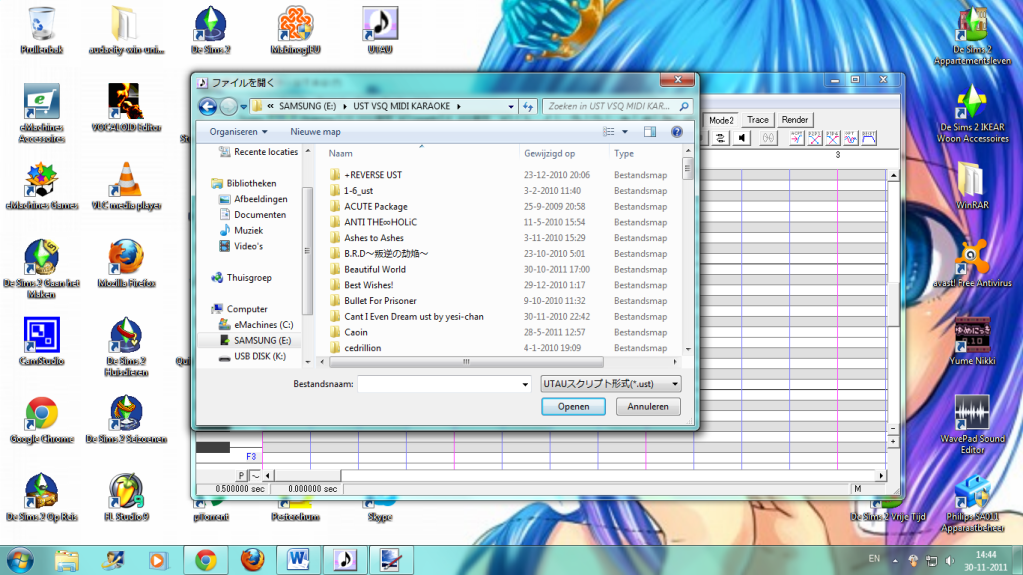The image size is (1023, 575).
Task: Select the Trace tab in UTAU
Action: coord(758,120)
